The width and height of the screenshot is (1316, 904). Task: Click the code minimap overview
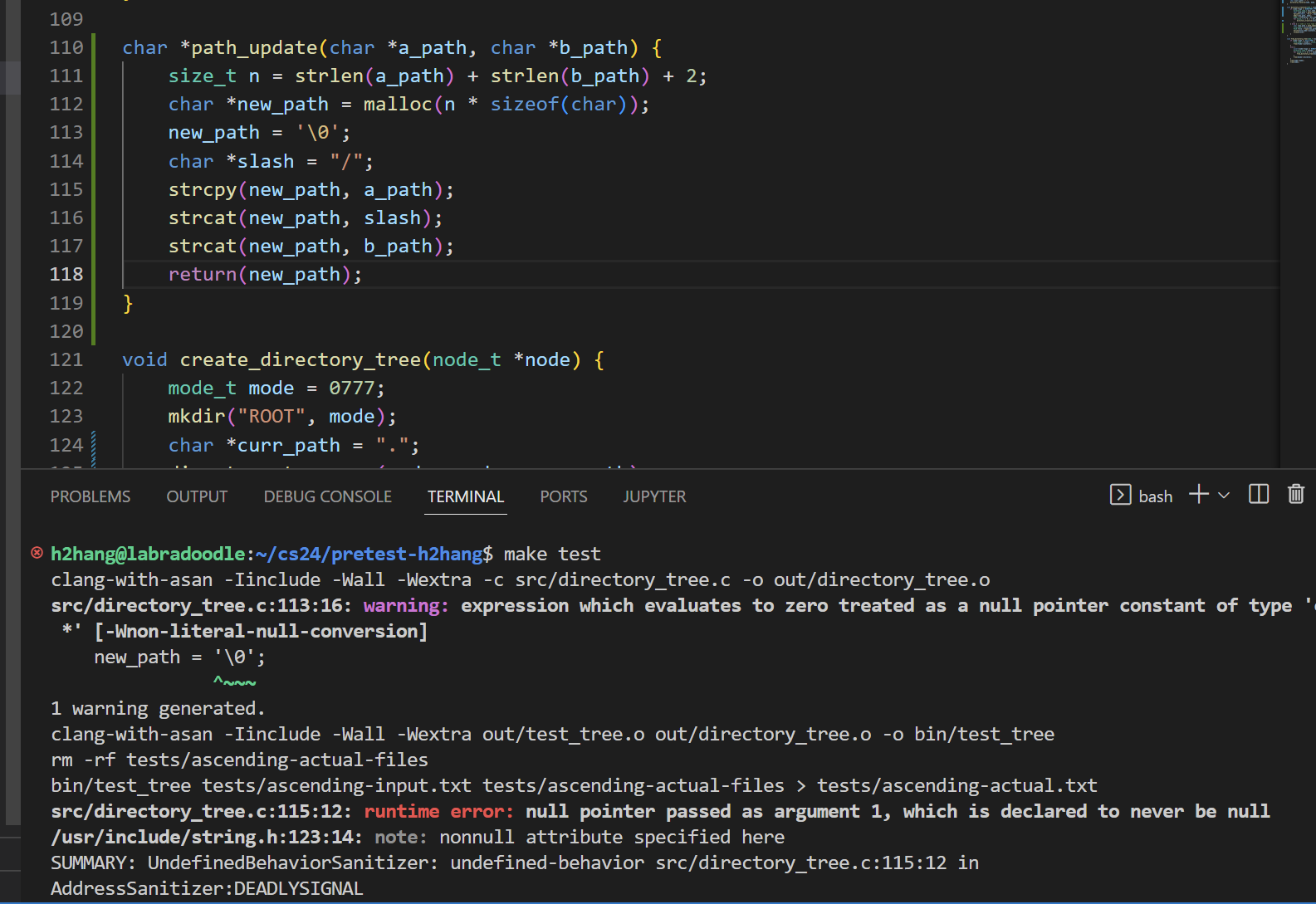click(x=1298, y=33)
